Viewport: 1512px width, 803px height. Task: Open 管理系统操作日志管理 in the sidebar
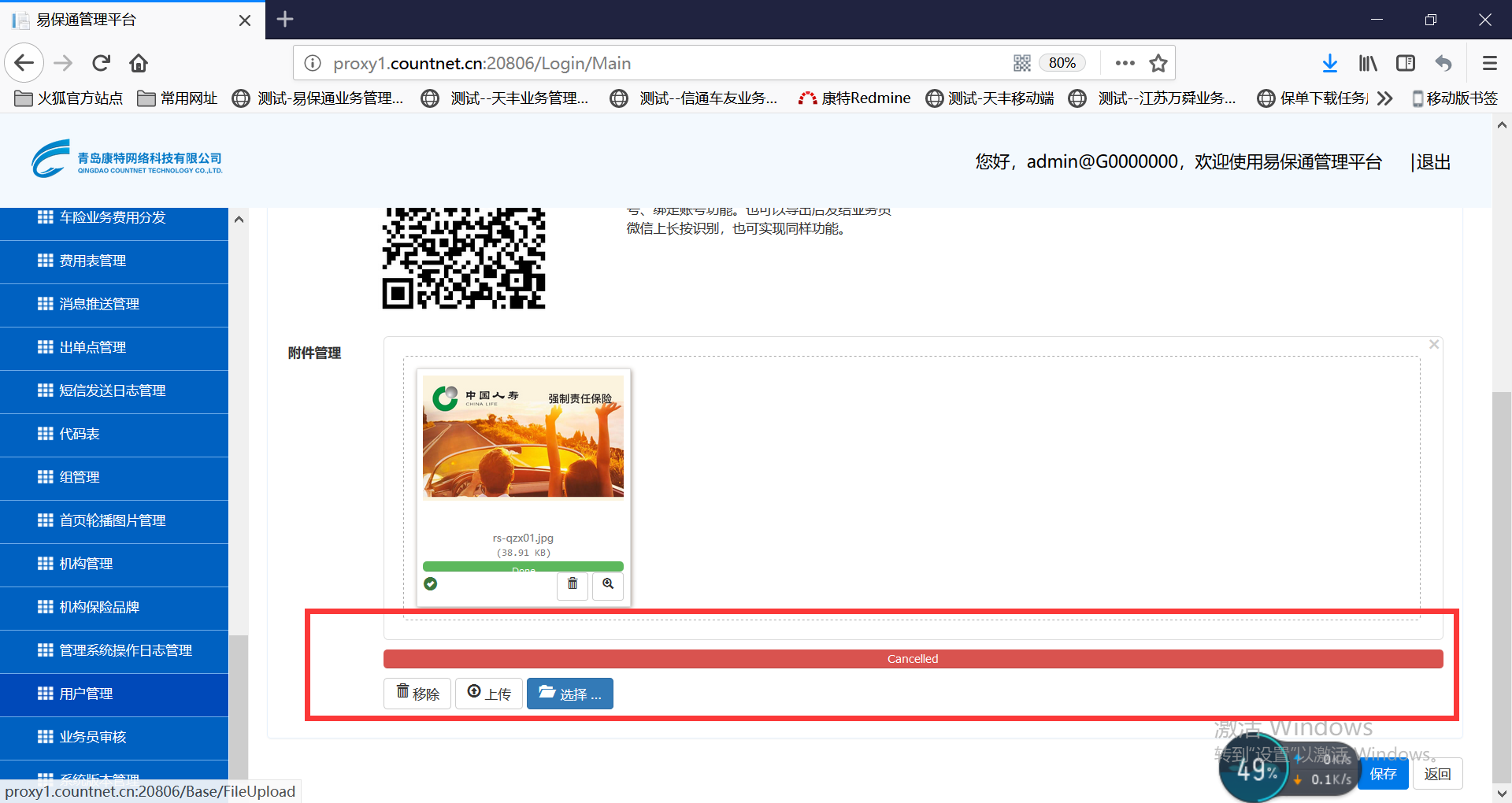pos(114,651)
